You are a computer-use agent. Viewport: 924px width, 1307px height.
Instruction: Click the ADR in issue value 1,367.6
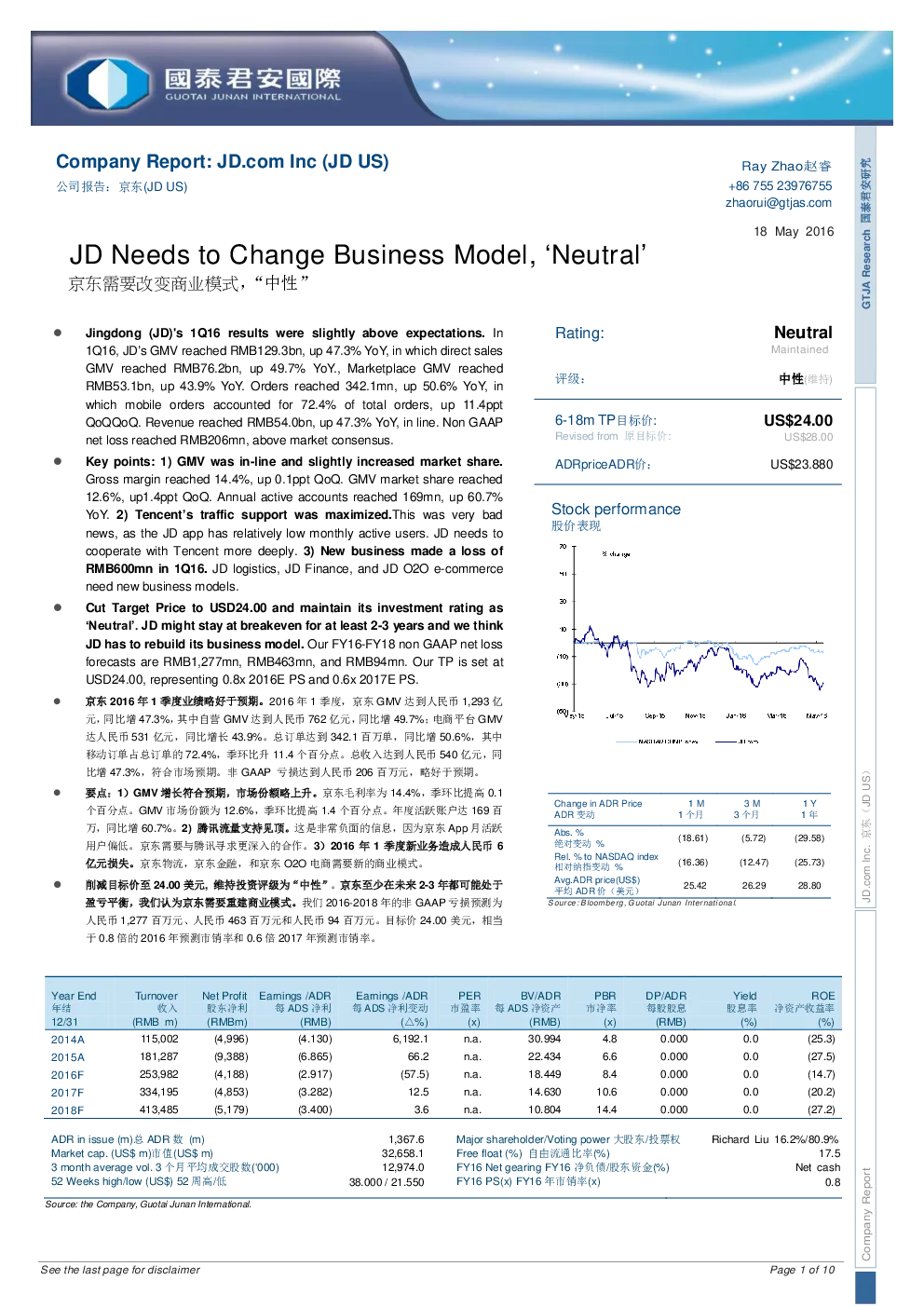[406, 1139]
